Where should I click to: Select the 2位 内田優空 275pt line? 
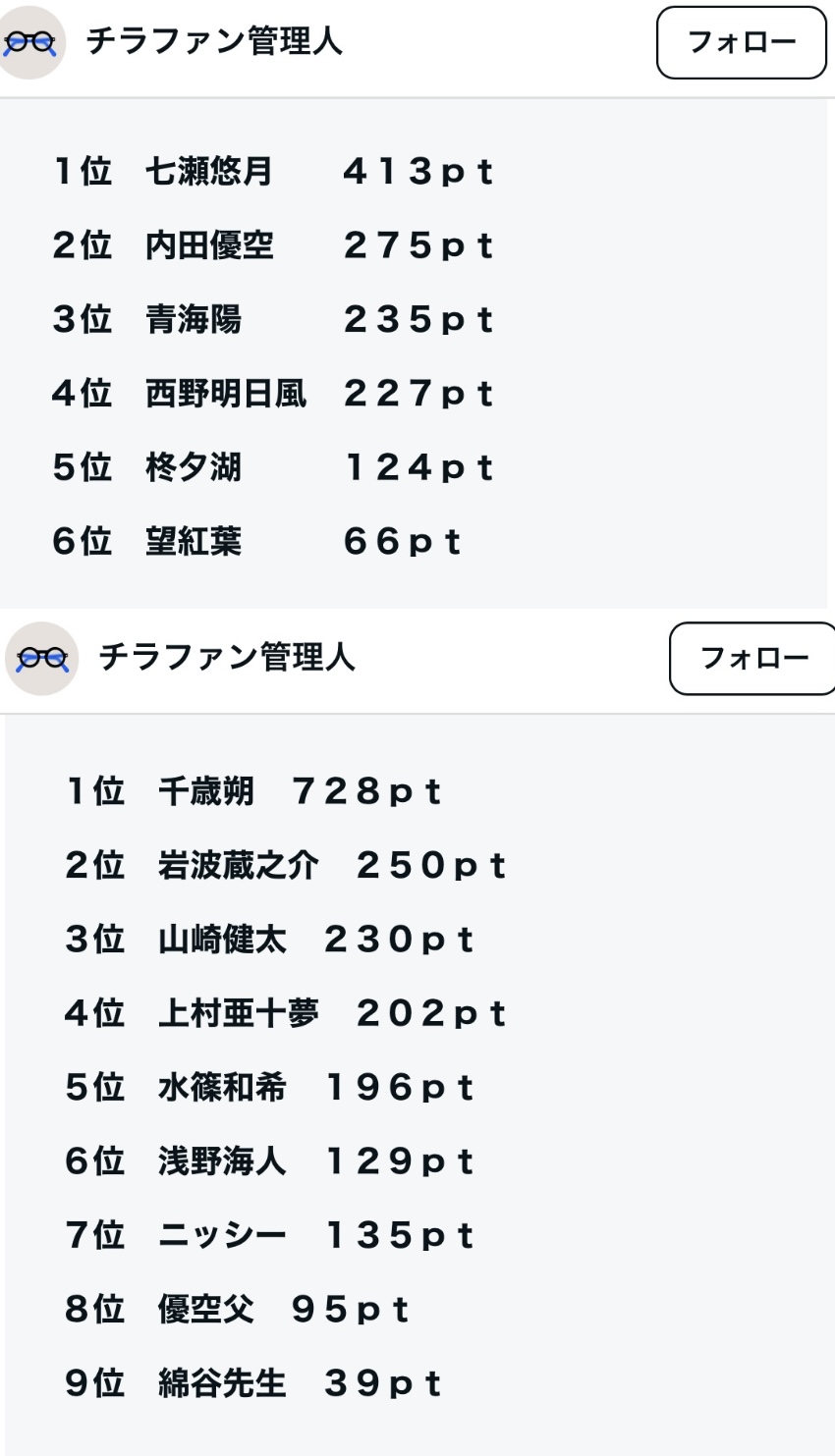coord(272,245)
